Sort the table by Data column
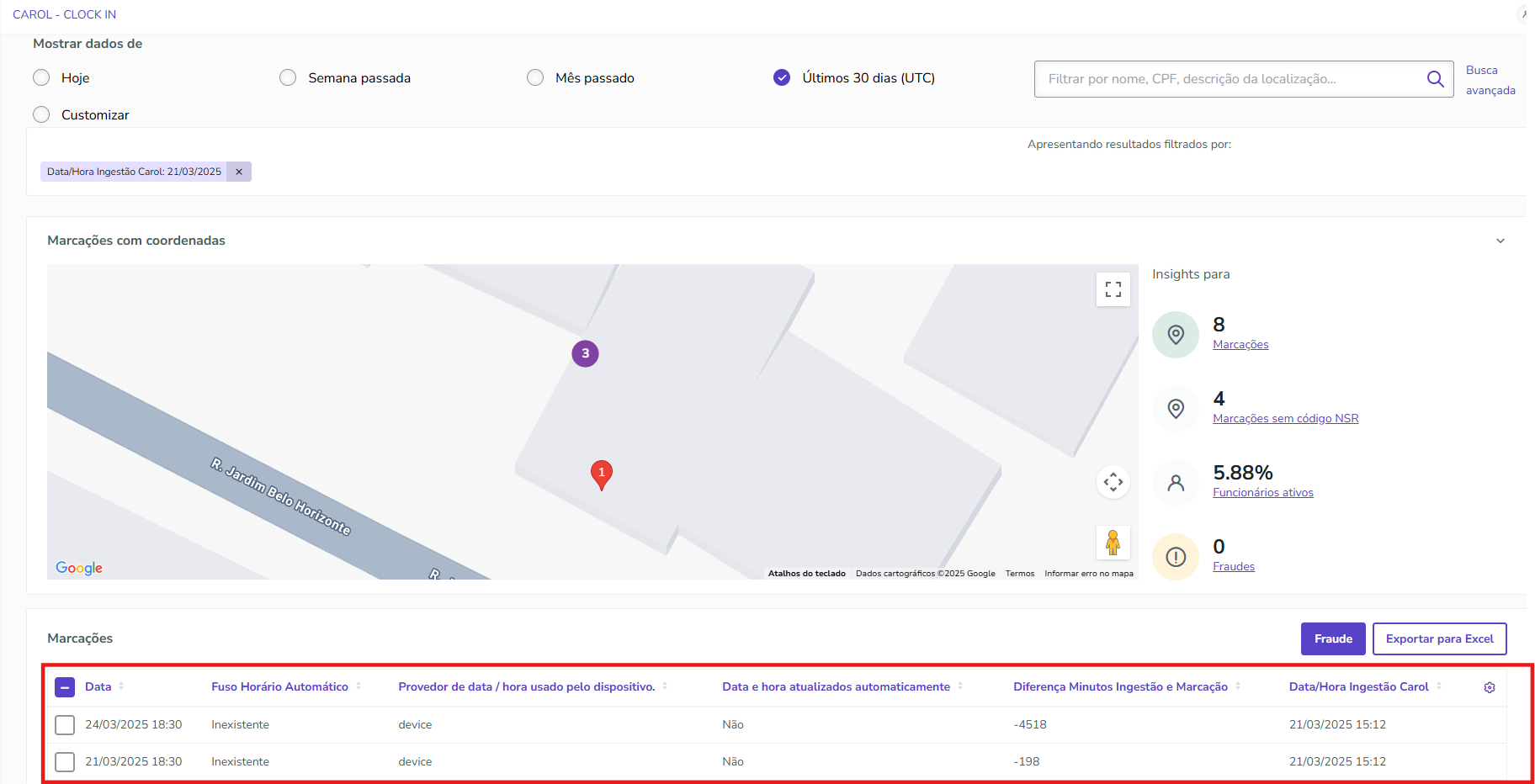This screenshot has height=784, width=1535. 122,686
